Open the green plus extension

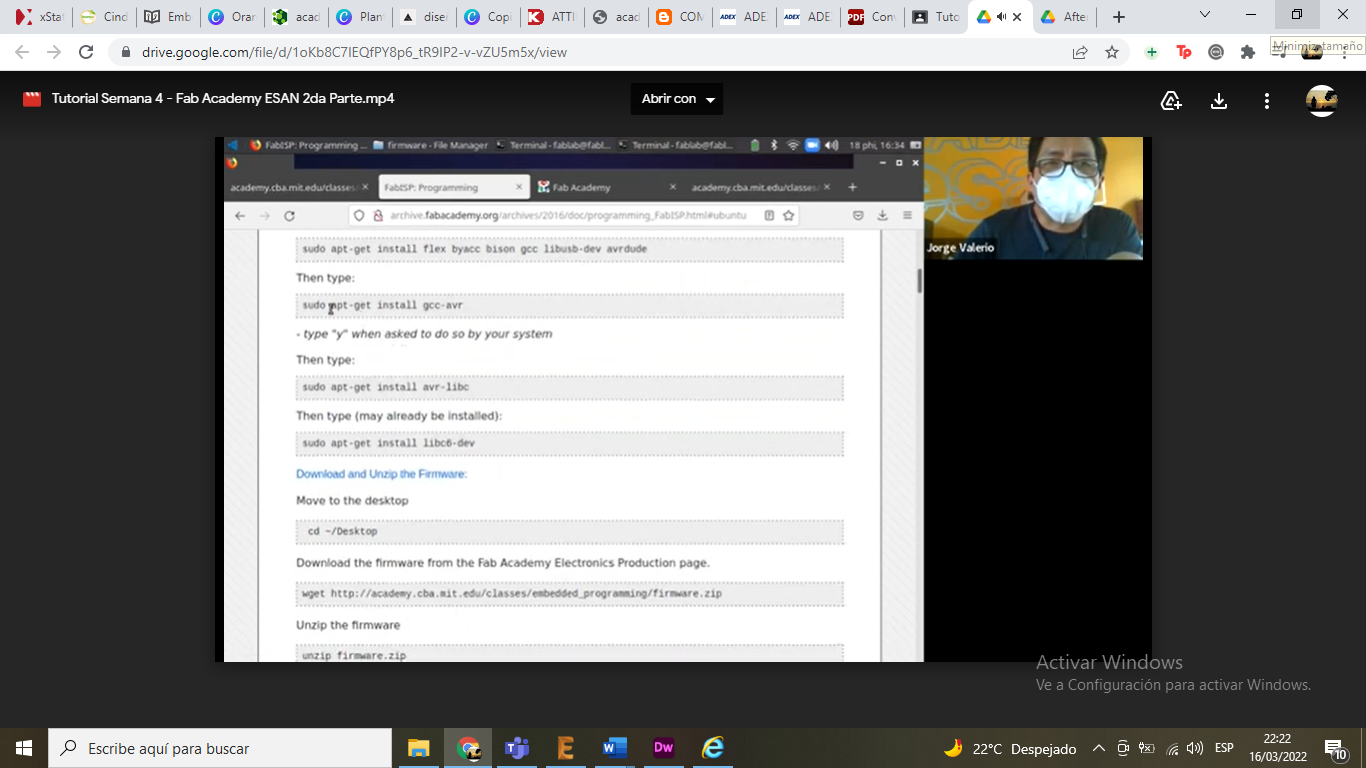click(x=1152, y=52)
